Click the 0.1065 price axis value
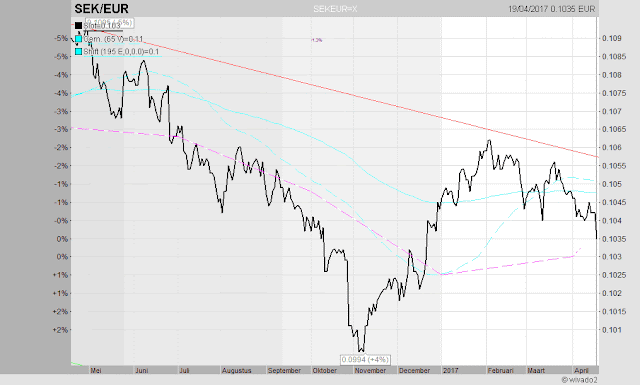The image size is (640, 385). (x=614, y=129)
